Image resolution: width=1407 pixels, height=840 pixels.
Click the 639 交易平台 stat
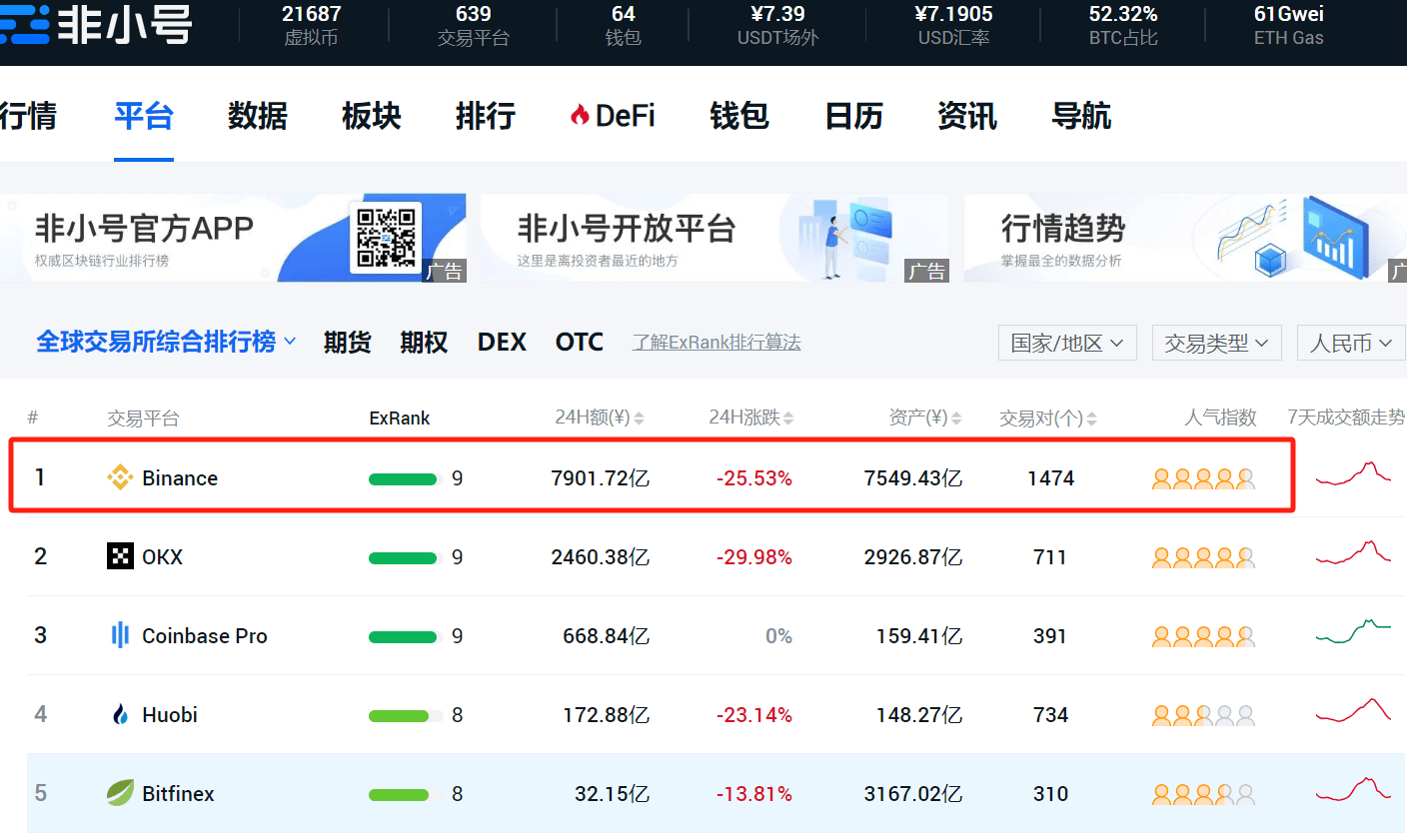tap(474, 25)
